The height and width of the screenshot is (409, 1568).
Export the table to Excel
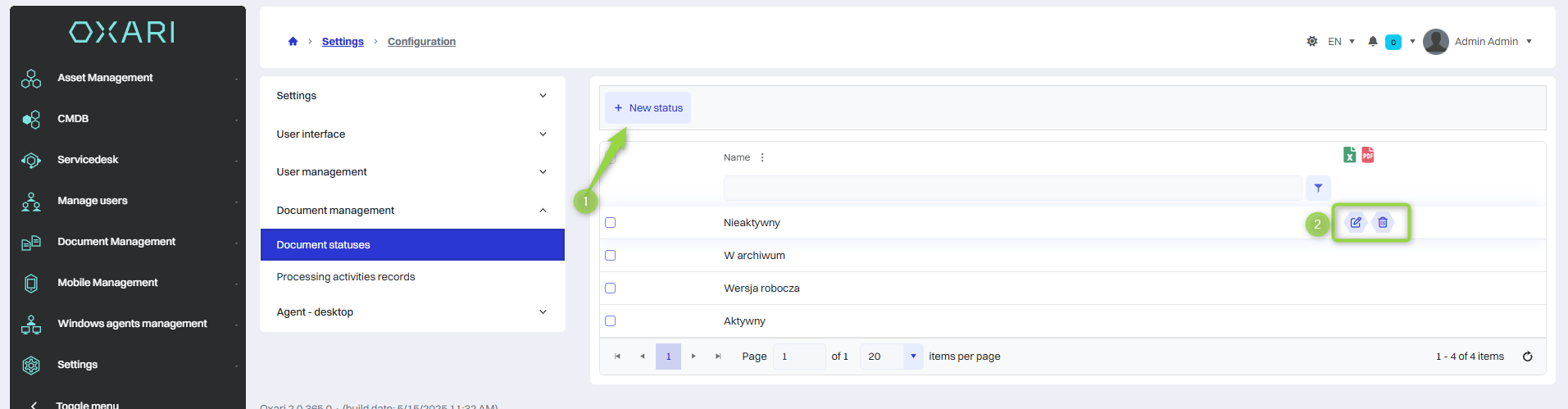(1349, 155)
